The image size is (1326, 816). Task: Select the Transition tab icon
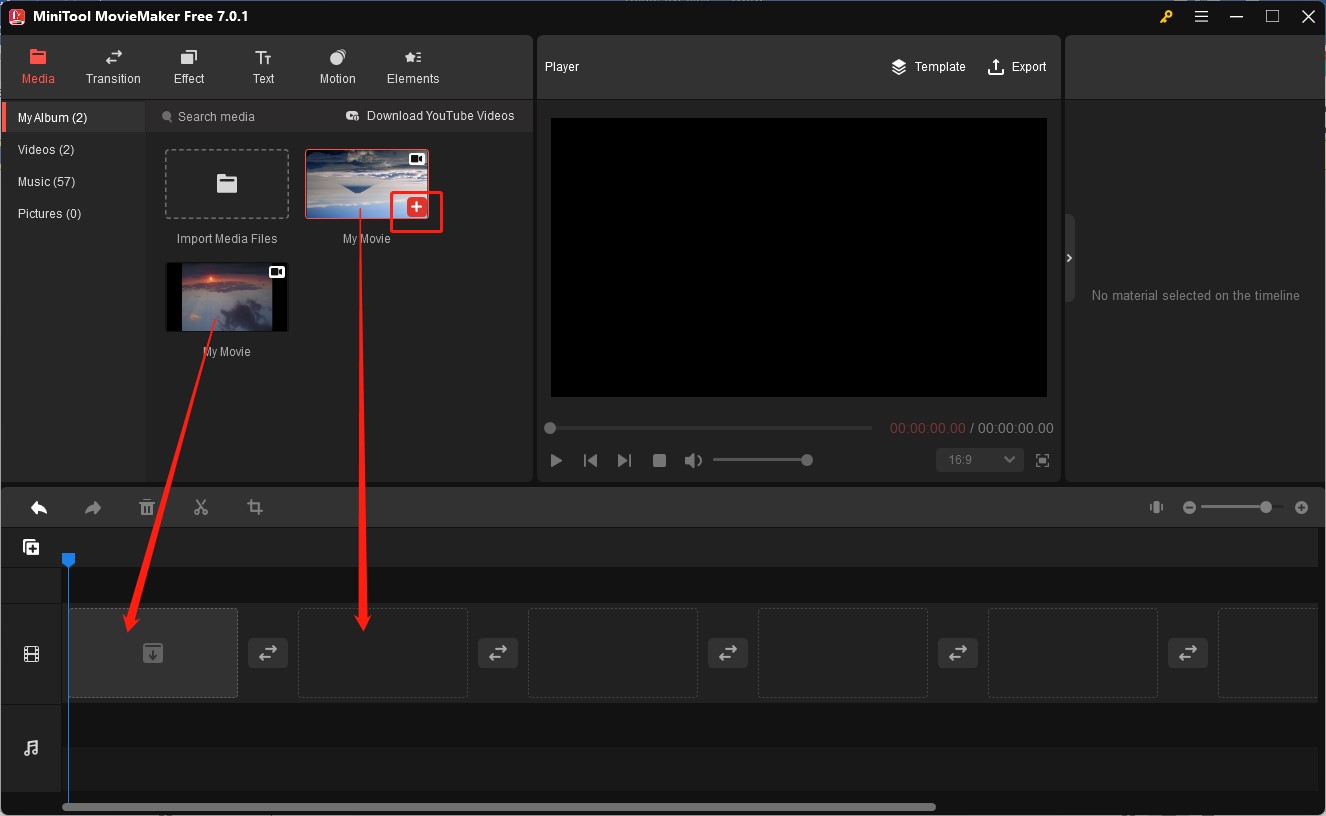click(x=112, y=58)
